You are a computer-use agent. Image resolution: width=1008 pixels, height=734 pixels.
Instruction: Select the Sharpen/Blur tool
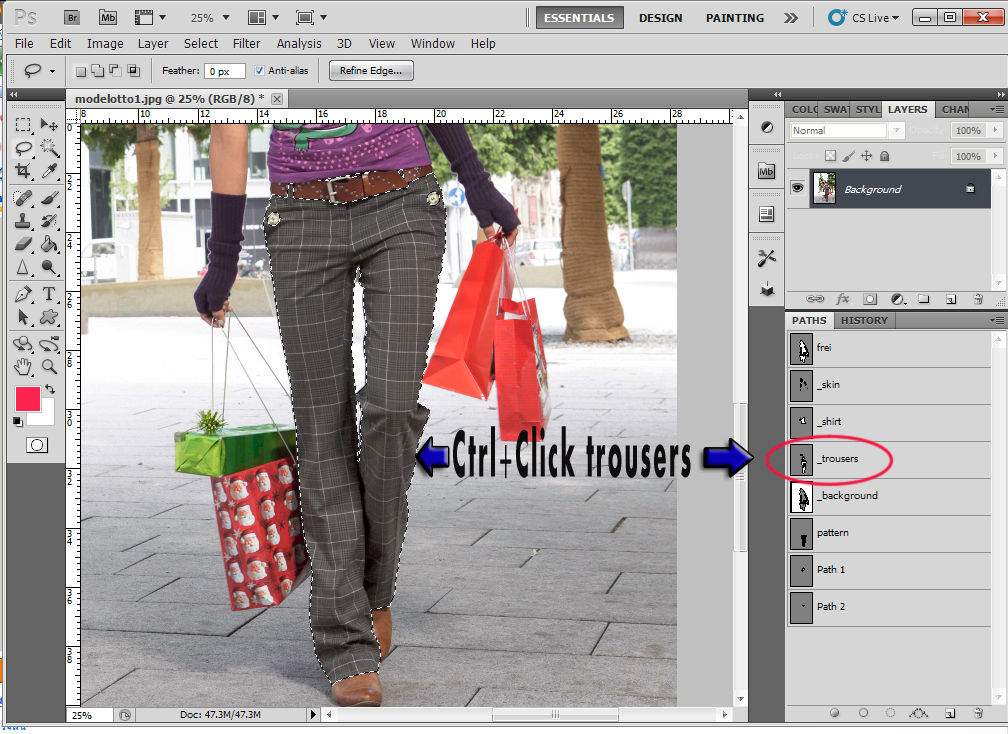23,267
